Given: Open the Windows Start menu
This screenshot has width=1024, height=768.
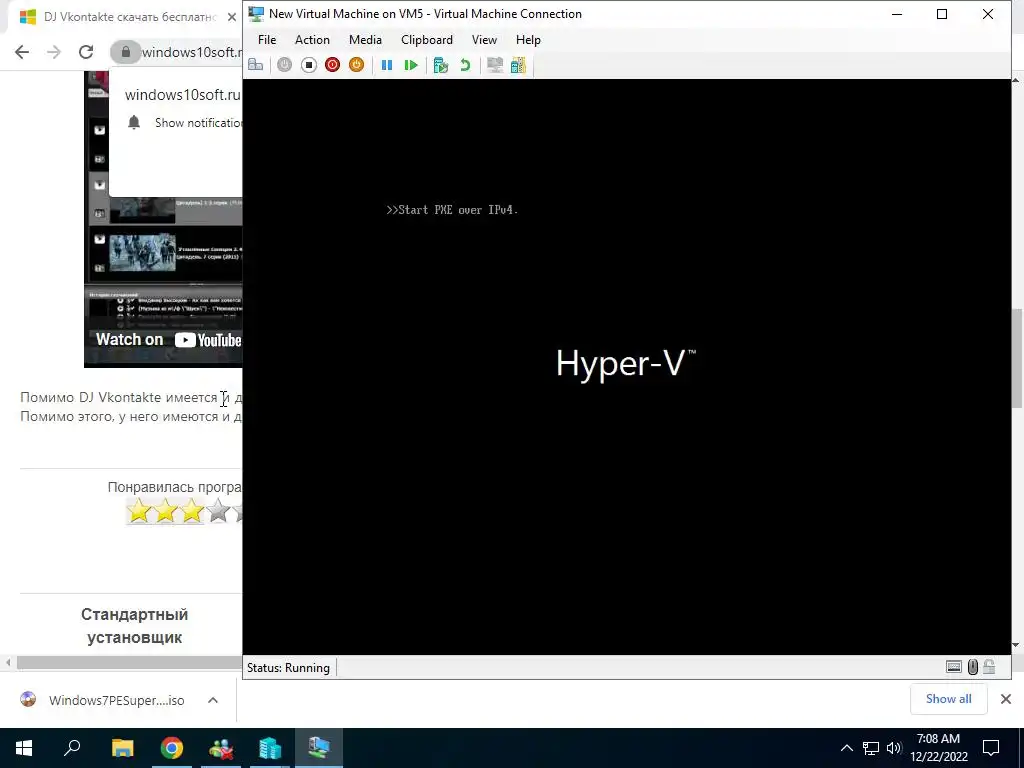Looking at the screenshot, I should coord(24,748).
